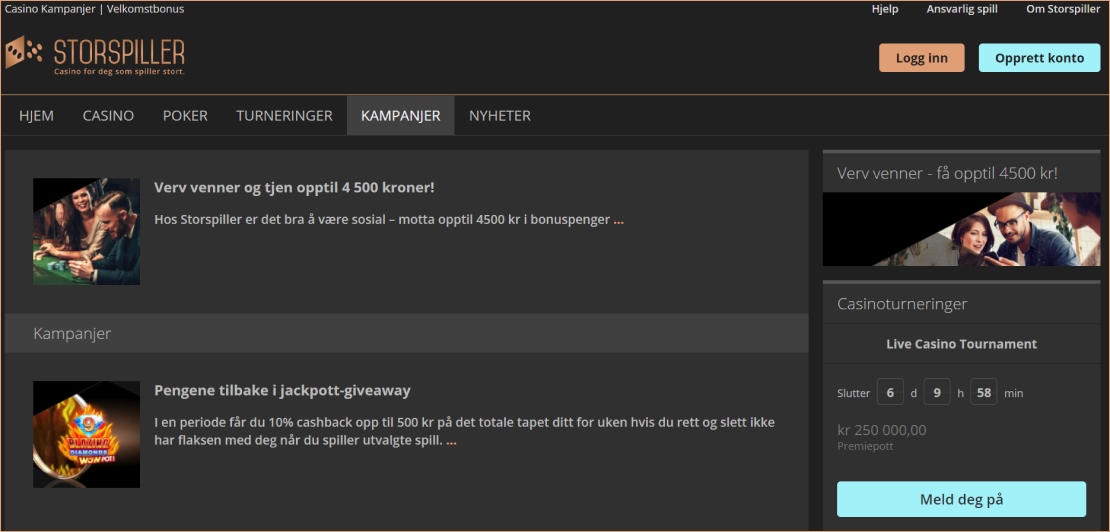The width and height of the screenshot is (1110, 532).
Task: Click the 'Casino Kampanjer | Velkomstbonus' page title text
Action: tap(94, 9)
